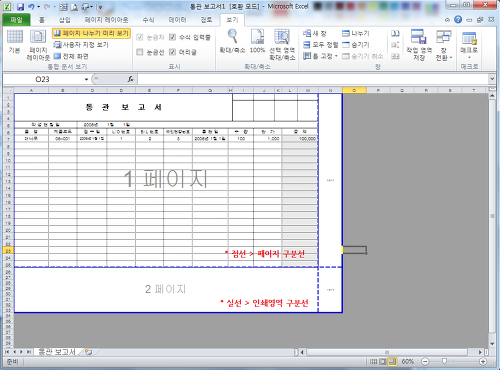Open Switch Windows (창 전환) dropdown
Image resolution: width=500 pixels, height=370 pixels.
pos(444,45)
